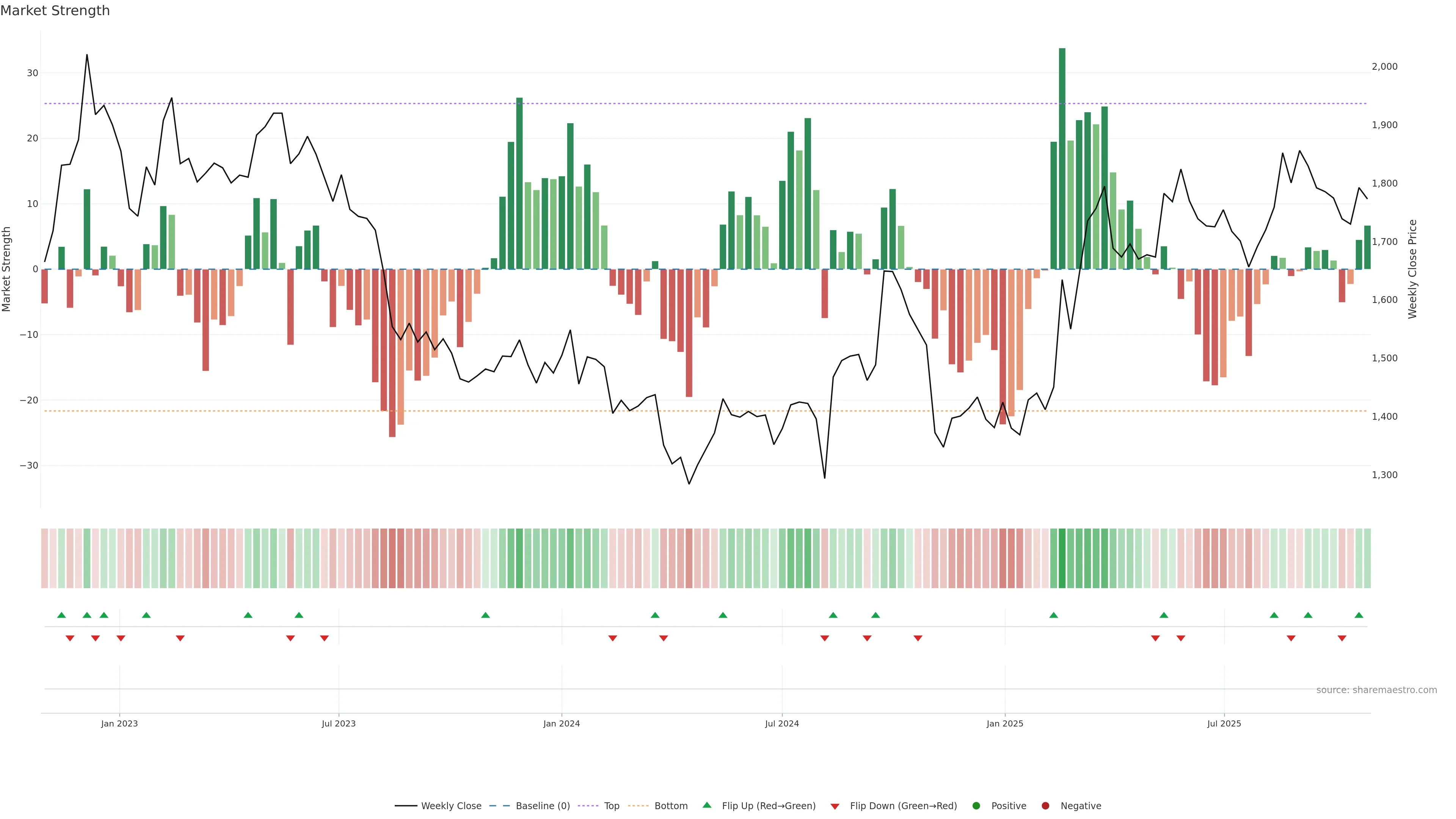Click Flip Down red triangle legend icon
The height and width of the screenshot is (819, 1456).
point(835,806)
